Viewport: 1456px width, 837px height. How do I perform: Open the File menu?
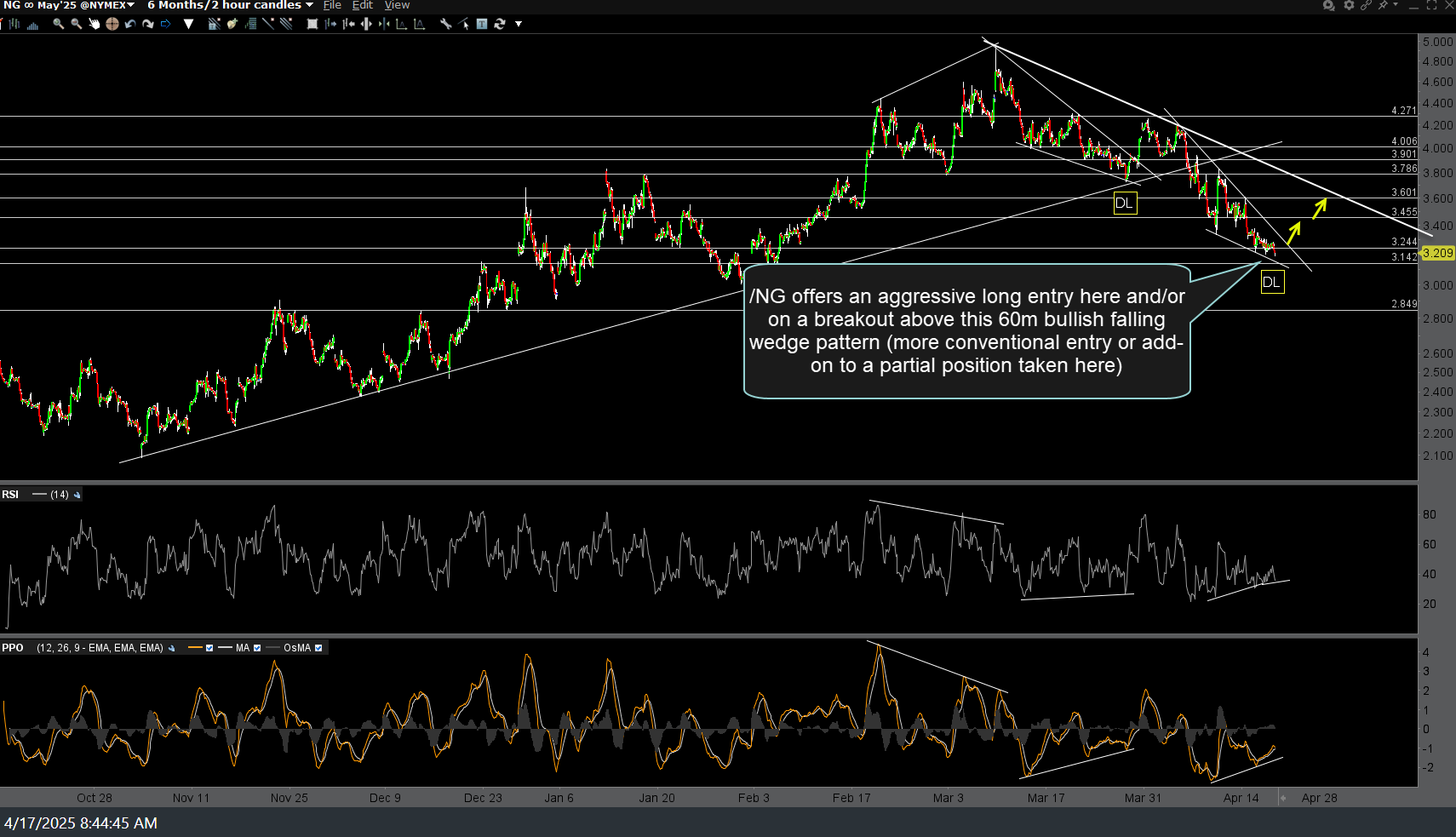332,5
